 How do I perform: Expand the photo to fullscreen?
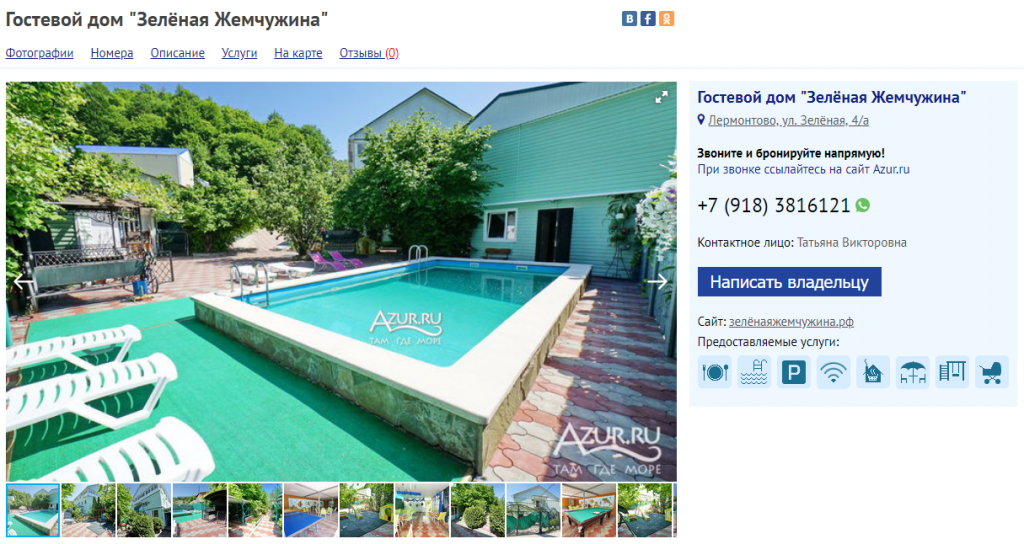click(x=662, y=97)
